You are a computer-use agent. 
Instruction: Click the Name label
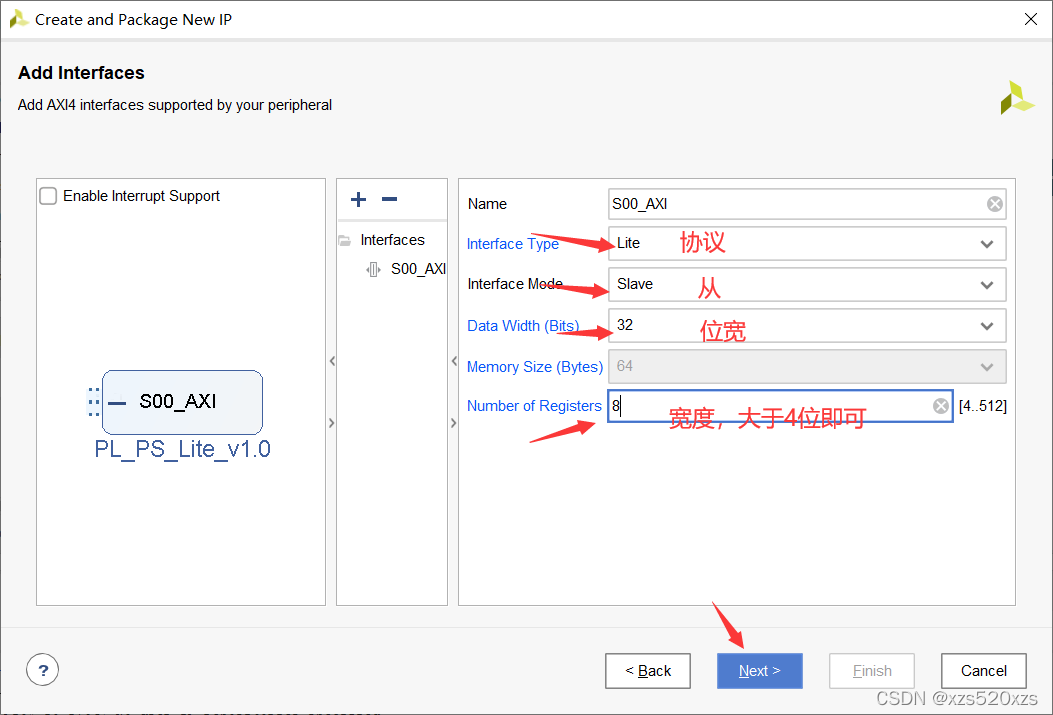point(488,204)
